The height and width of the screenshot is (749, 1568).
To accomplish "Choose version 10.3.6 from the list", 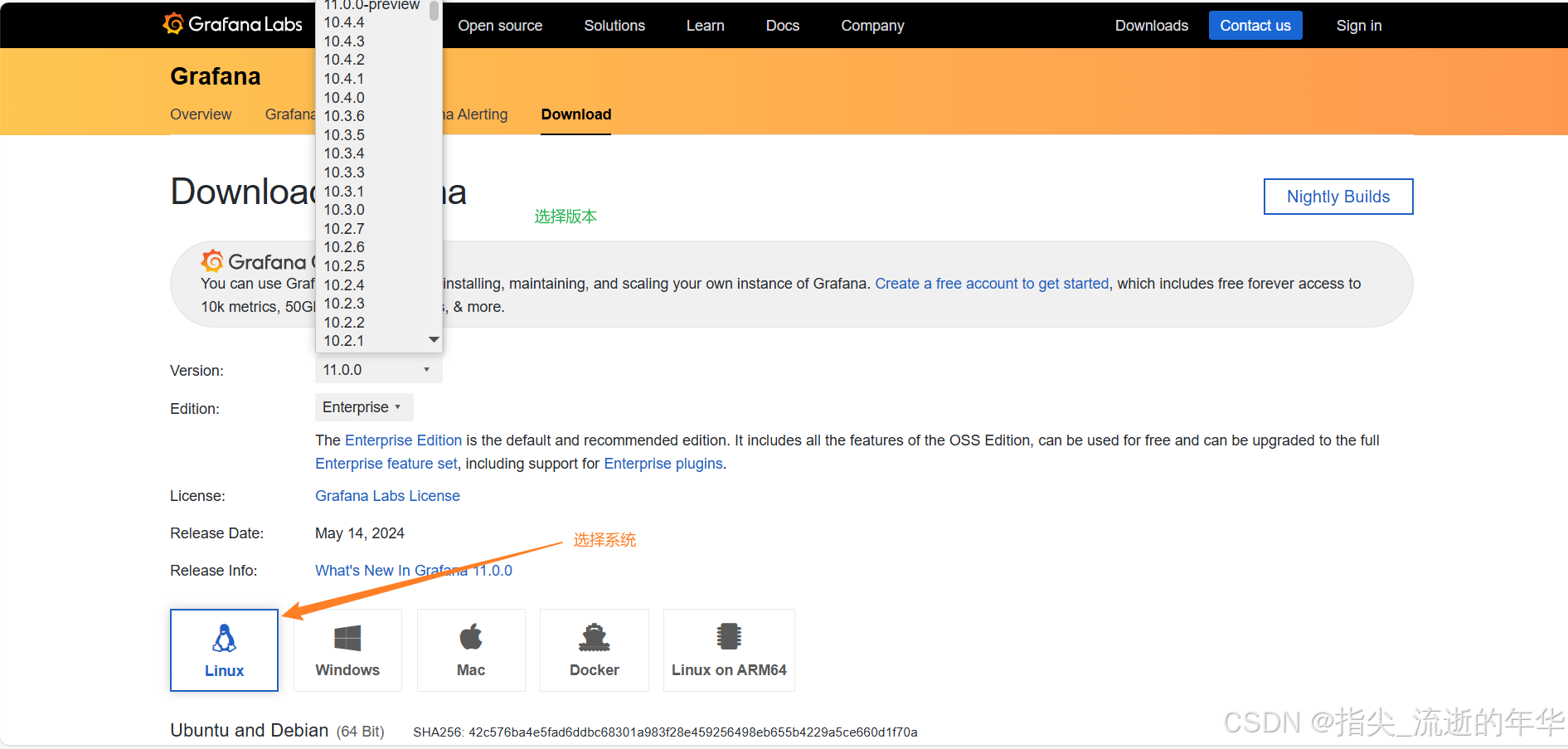I will pyautogui.click(x=343, y=116).
